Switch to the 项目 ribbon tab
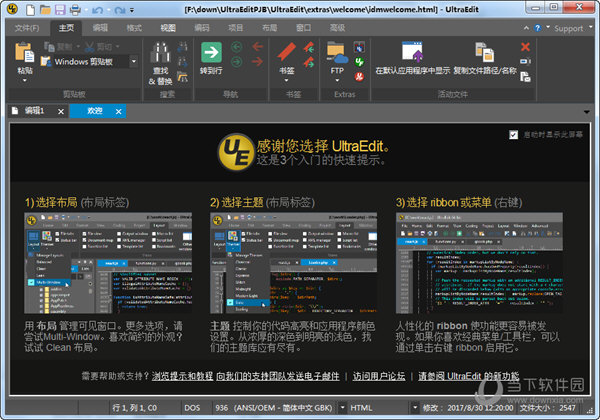Screen dimensions: 600x420 236,28
